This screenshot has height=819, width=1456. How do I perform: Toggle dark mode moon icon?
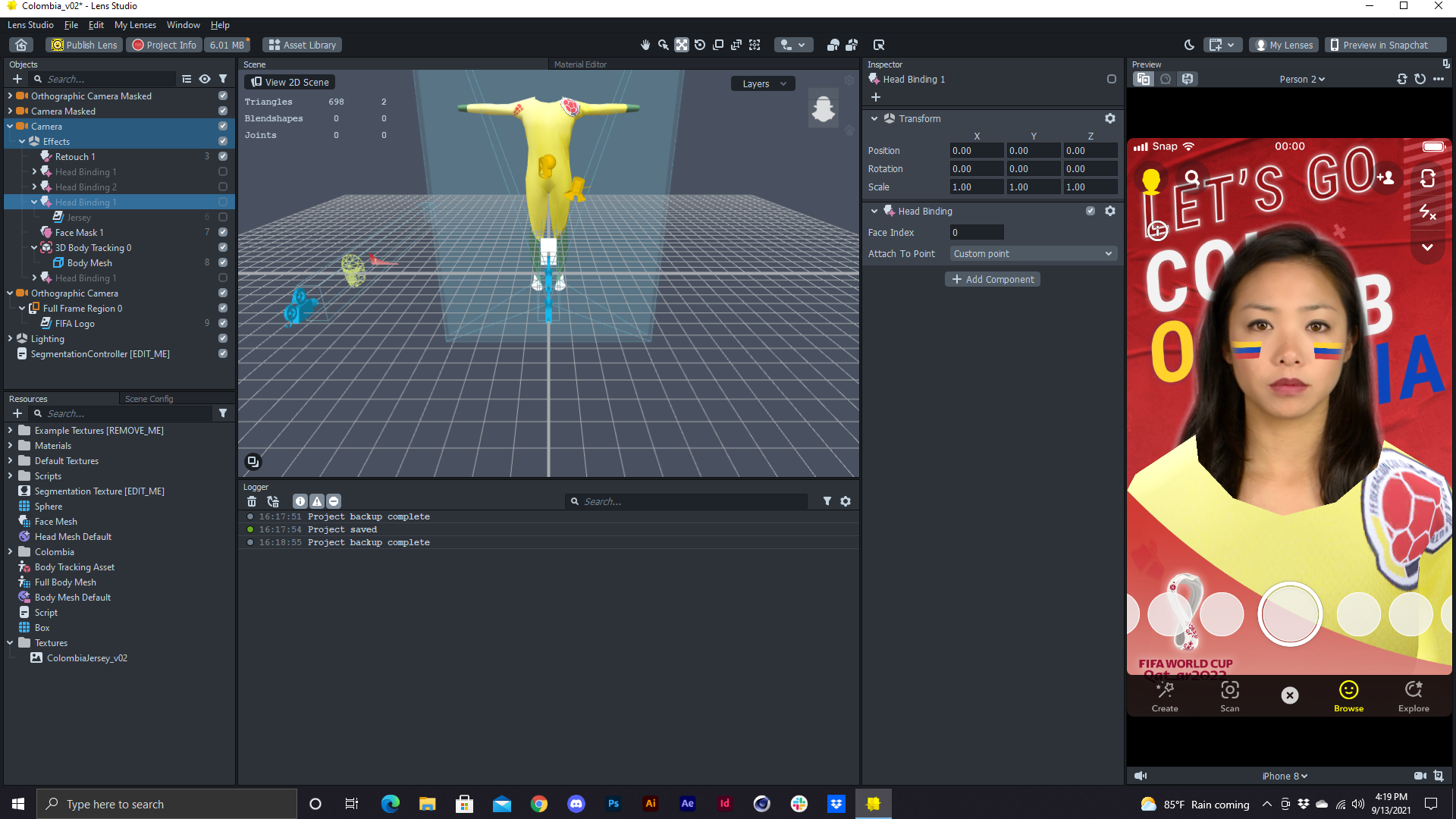pos(1189,45)
